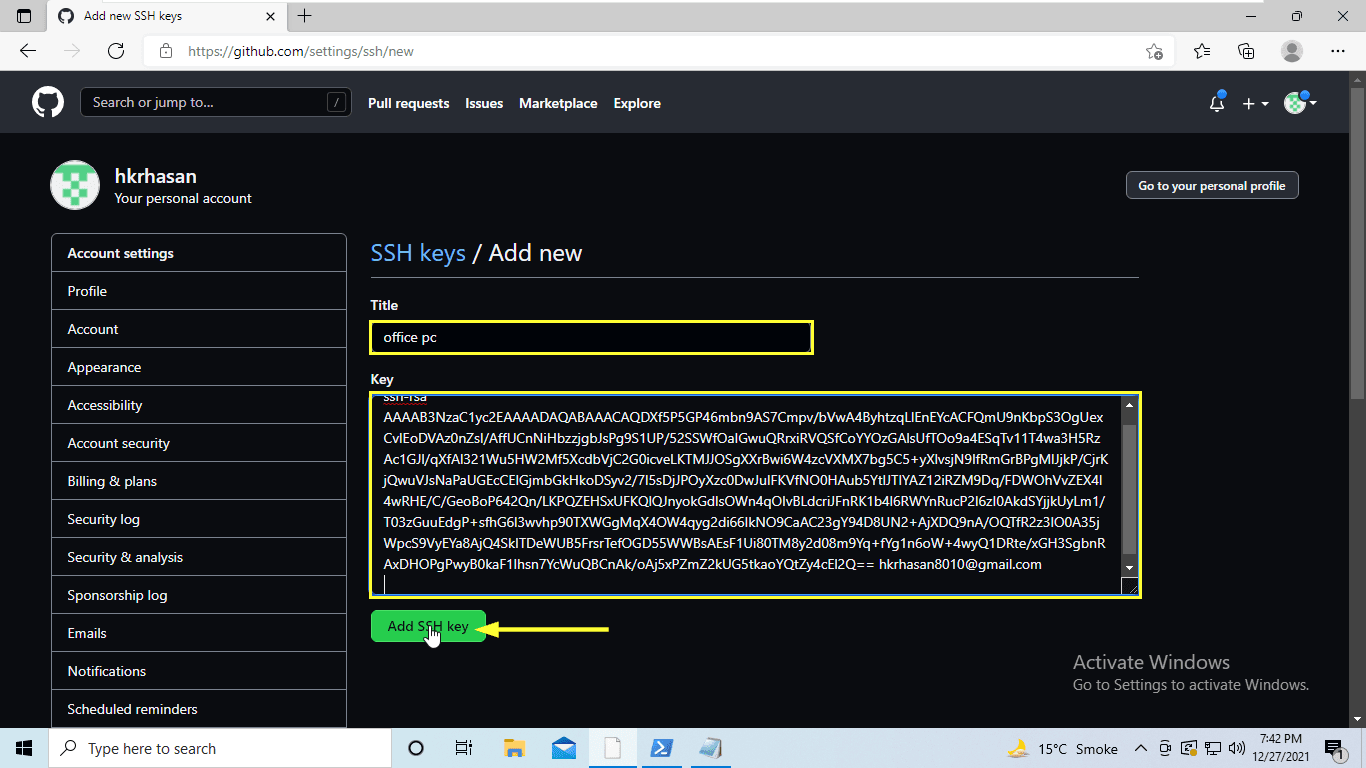This screenshot has width=1366, height=768.
Task: Click the textarea resize grip corner
Action: (x=1130, y=587)
